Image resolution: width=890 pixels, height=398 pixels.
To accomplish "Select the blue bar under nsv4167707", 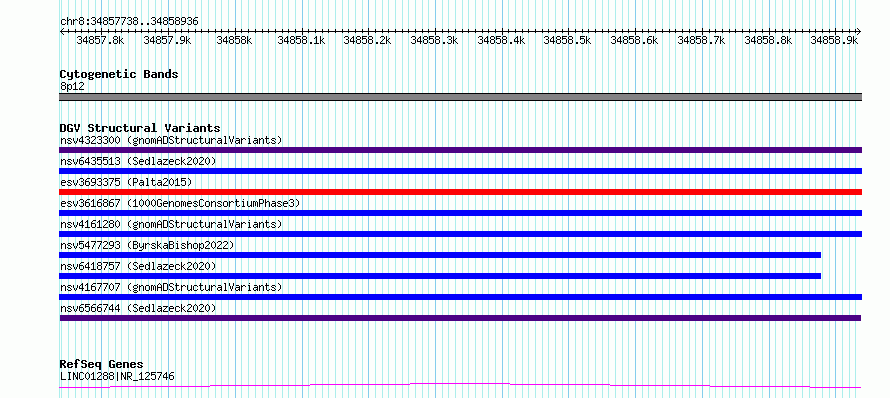I will click(460, 297).
